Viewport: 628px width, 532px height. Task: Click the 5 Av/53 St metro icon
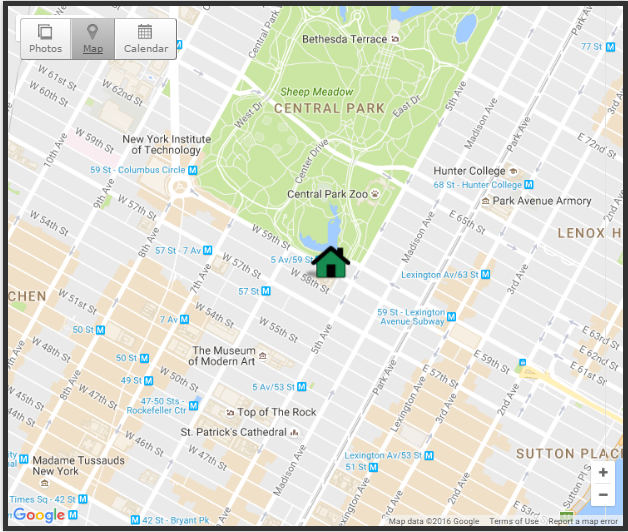point(302,387)
